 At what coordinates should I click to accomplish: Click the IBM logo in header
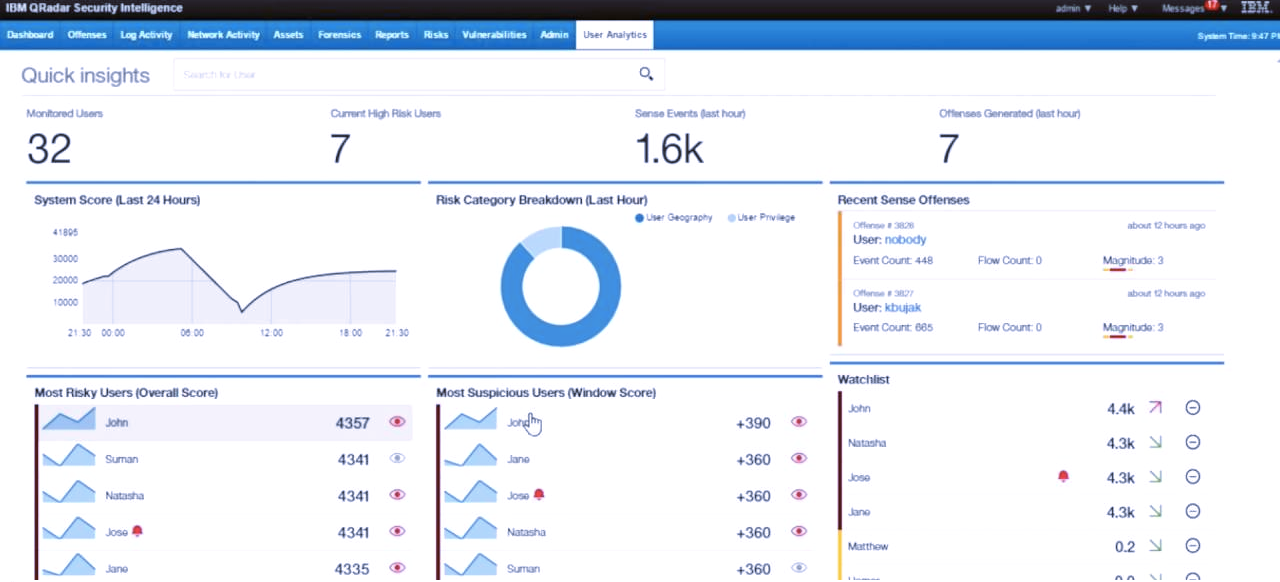(1255, 8)
